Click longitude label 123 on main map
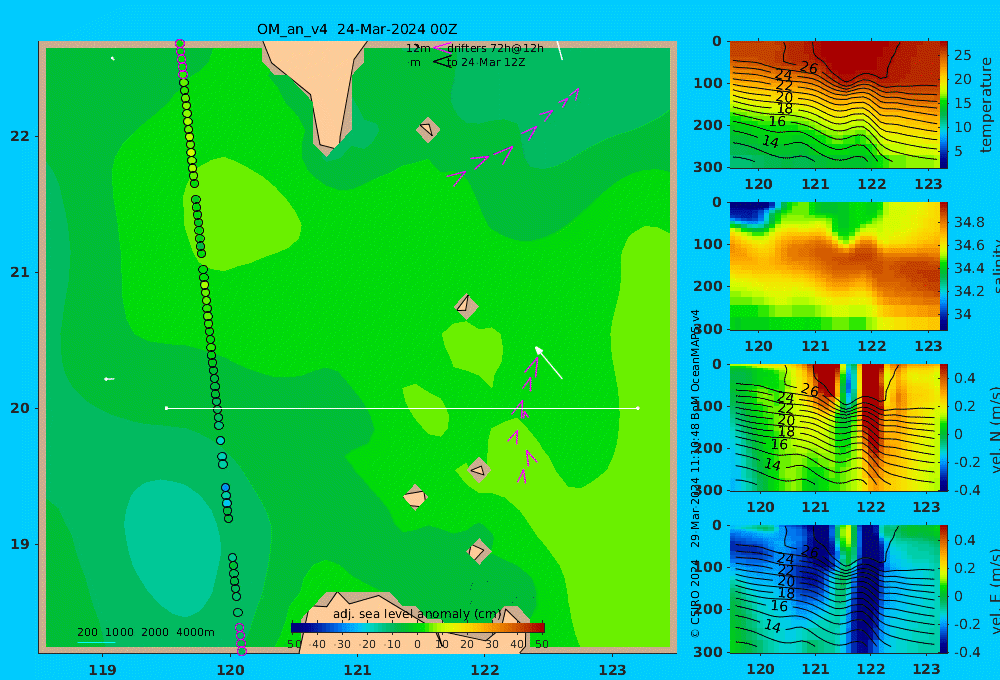Image resolution: width=1000 pixels, height=680 pixels. (613, 670)
